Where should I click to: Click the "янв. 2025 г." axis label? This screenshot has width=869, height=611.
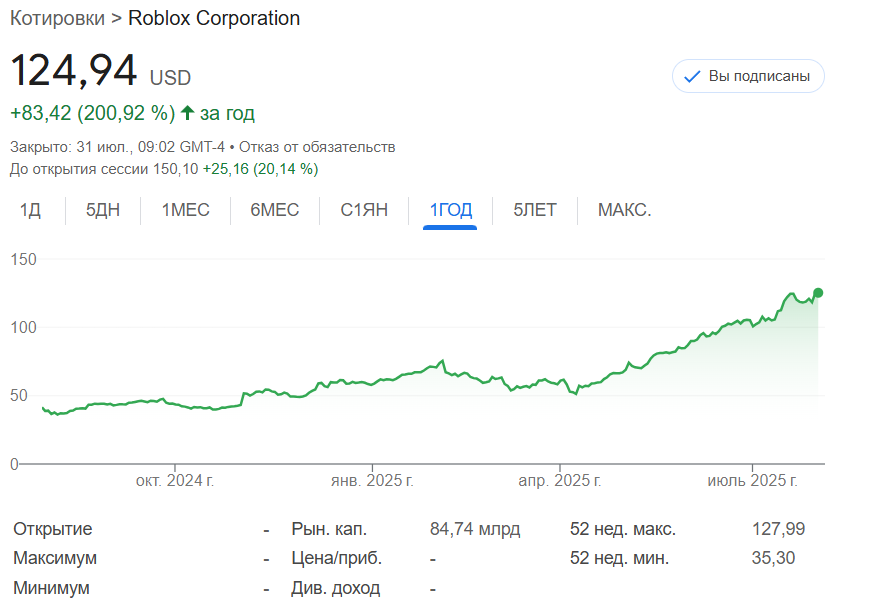372,480
